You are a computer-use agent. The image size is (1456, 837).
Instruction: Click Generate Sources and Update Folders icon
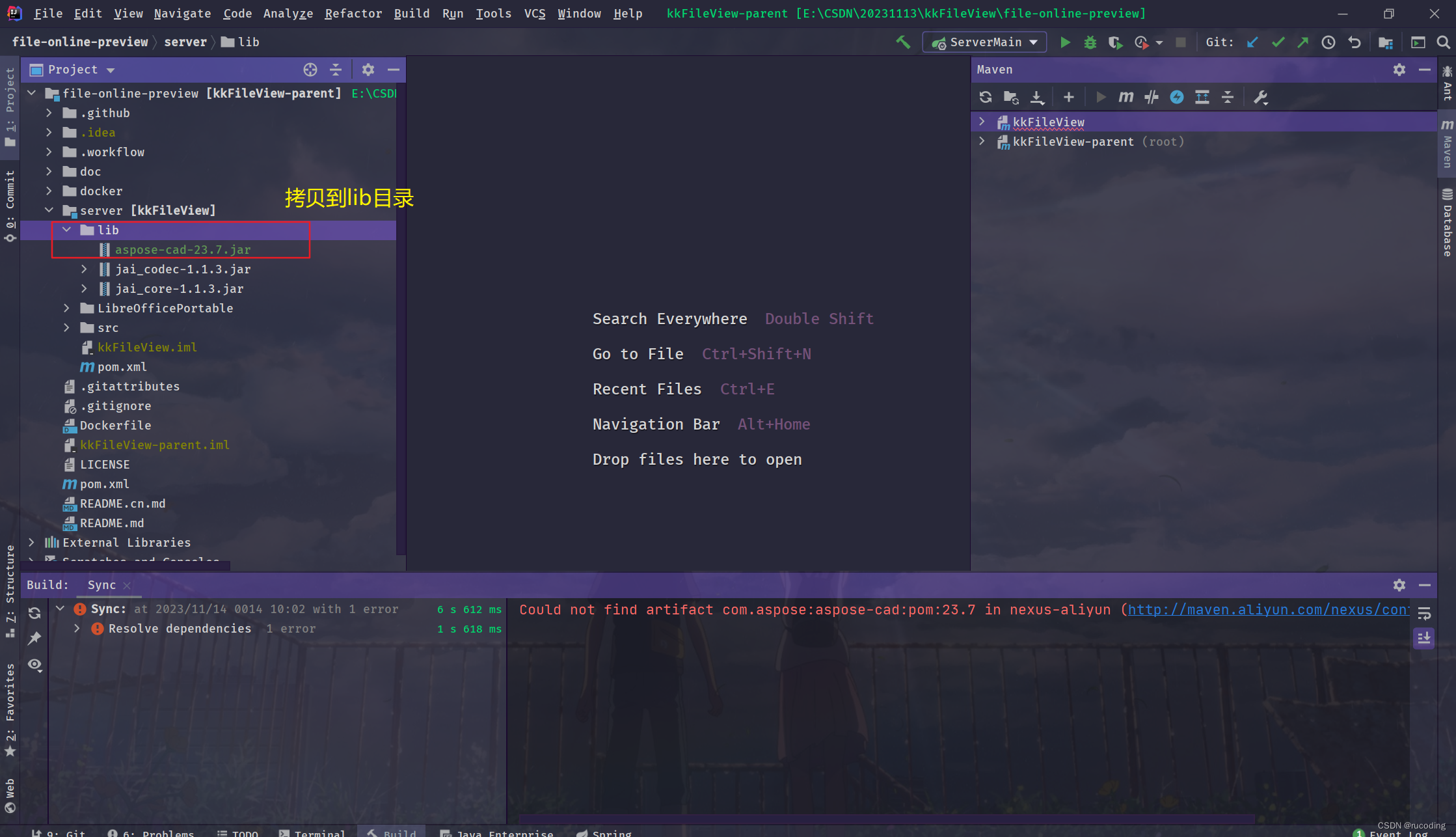pyautogui.click(x=1011, y=97)
